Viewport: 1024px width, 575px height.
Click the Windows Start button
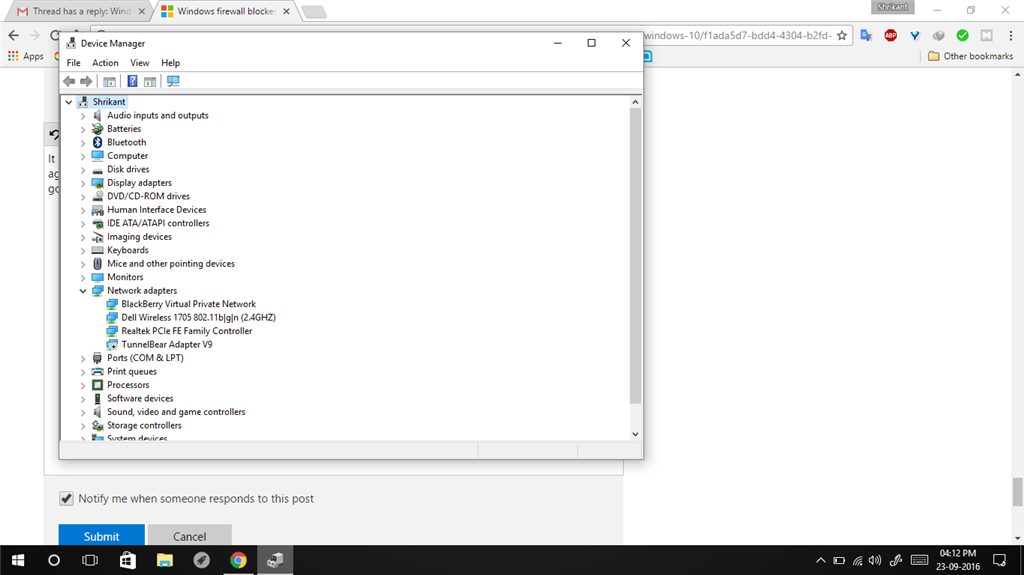(x=18, y=560)
